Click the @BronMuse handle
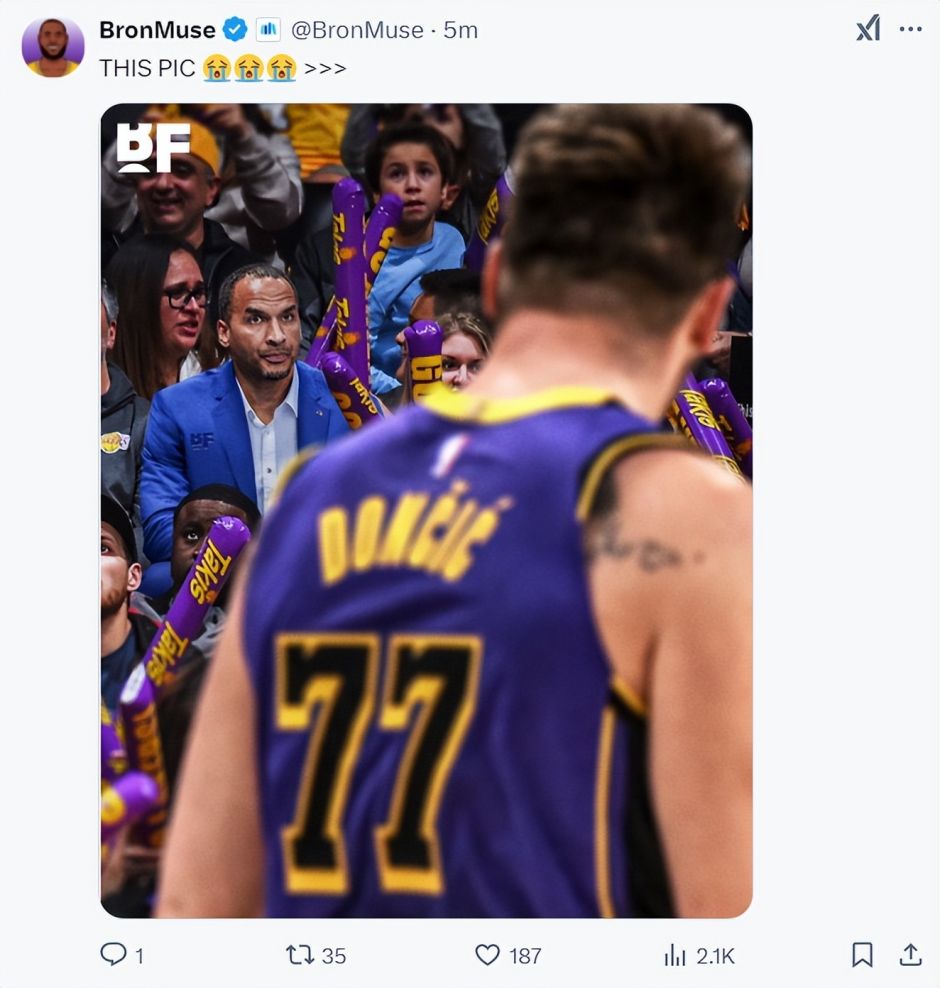This screenshot has height=988, width=940. 357,30
